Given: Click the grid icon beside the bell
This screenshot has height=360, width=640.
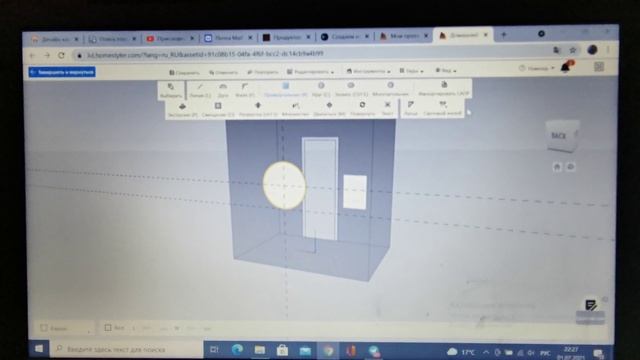Looking at the screenshot, I should (x=599, y=67).
